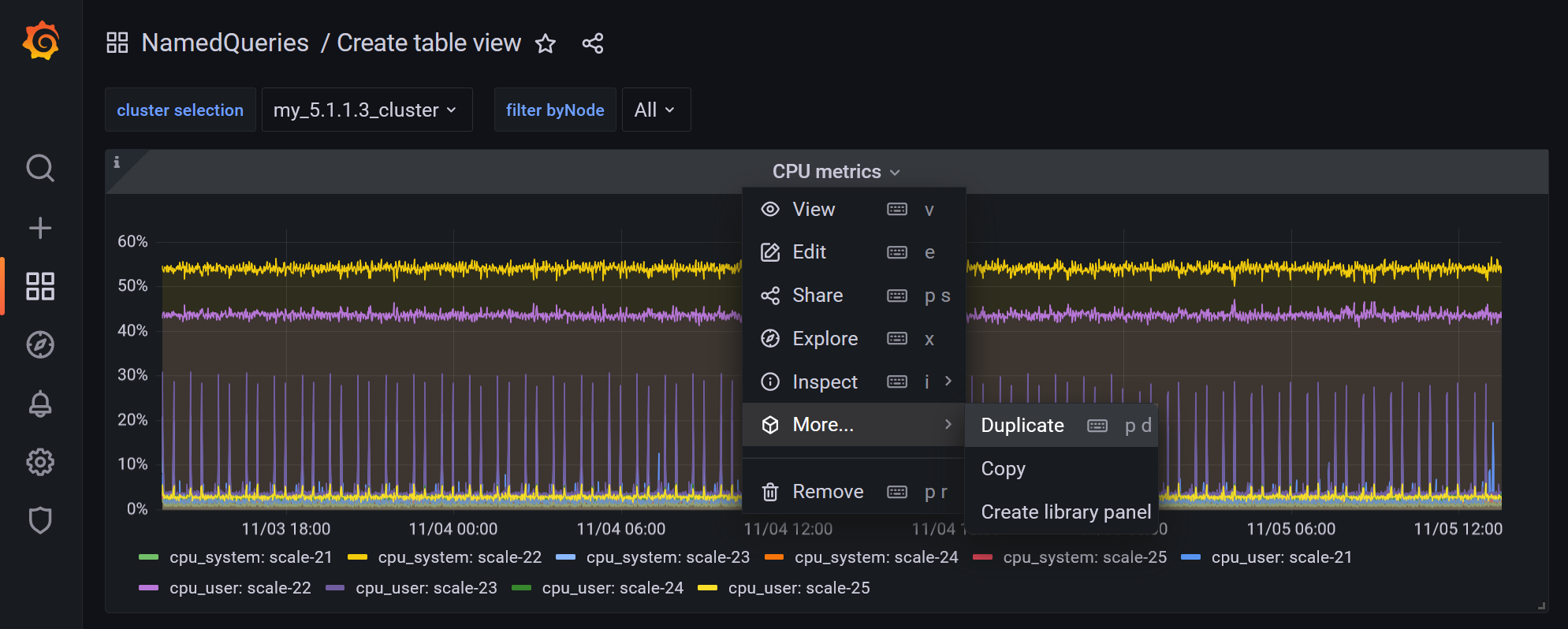Open the my_5.1.1.3_cluster dropdown

point(366,110)
